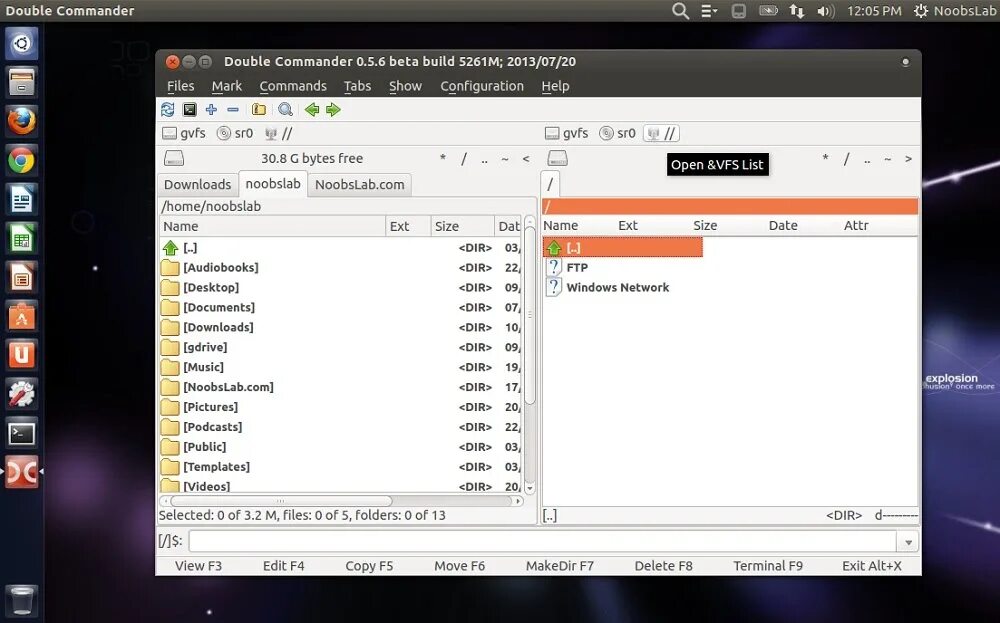1000x623 pixels.
Task: Click /home/noobslab path bar
Action: click(x=347, y=207)
